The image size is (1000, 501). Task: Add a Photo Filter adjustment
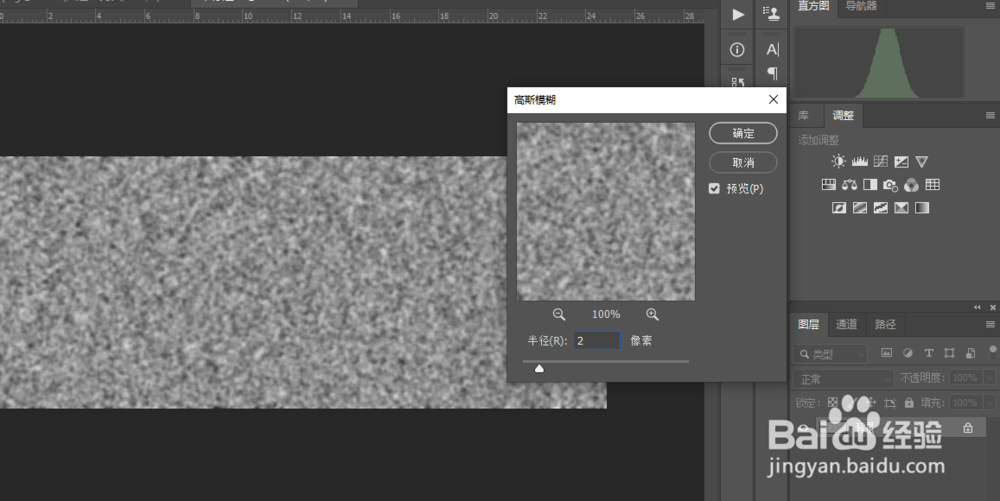click(890, 185)
